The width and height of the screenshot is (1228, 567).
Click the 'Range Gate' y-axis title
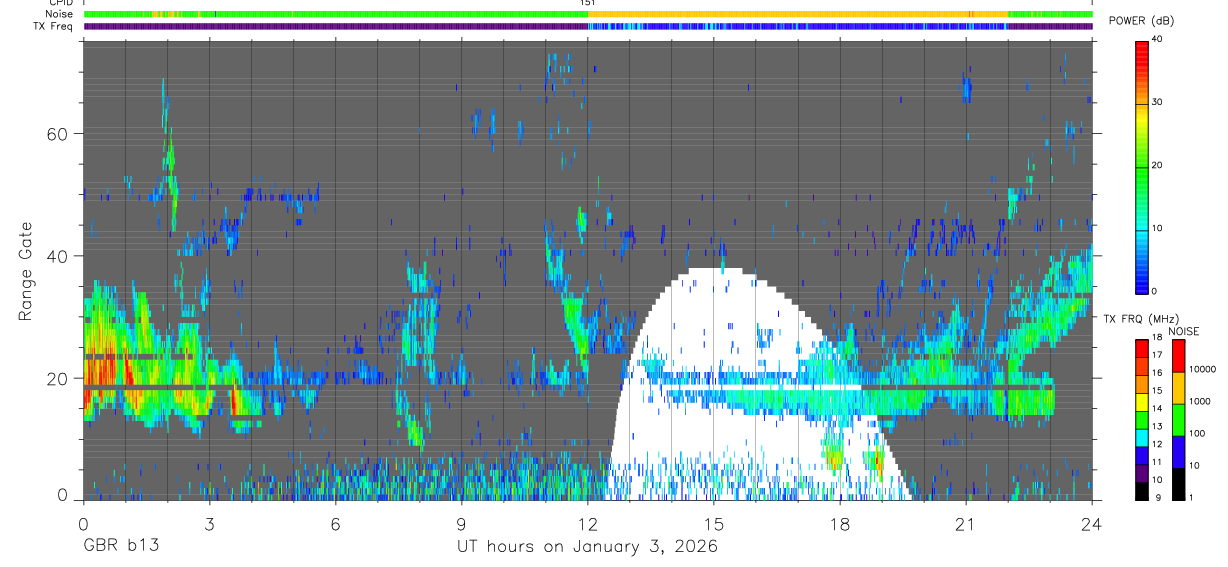(26, 272)
